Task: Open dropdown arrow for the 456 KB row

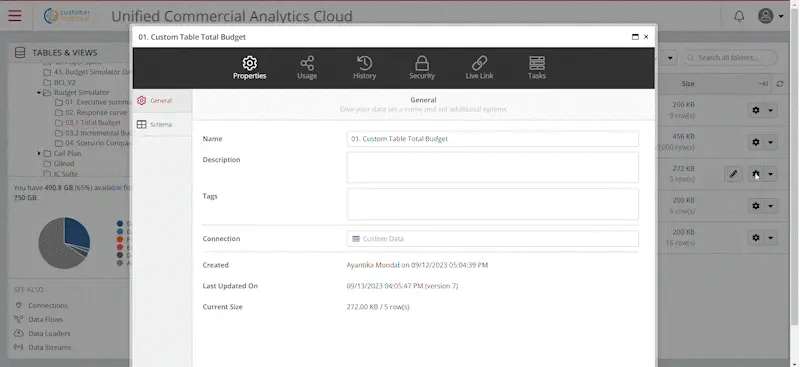Action: click(x=770, y=142)
